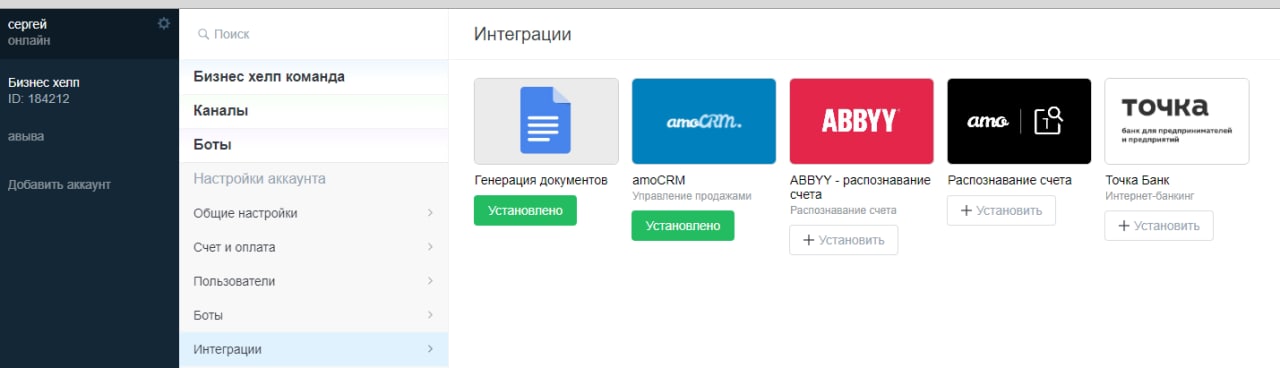Open Боты settings submenu item
The width and height of the screenshot is (1280, 368).
(x=314, y=315)
